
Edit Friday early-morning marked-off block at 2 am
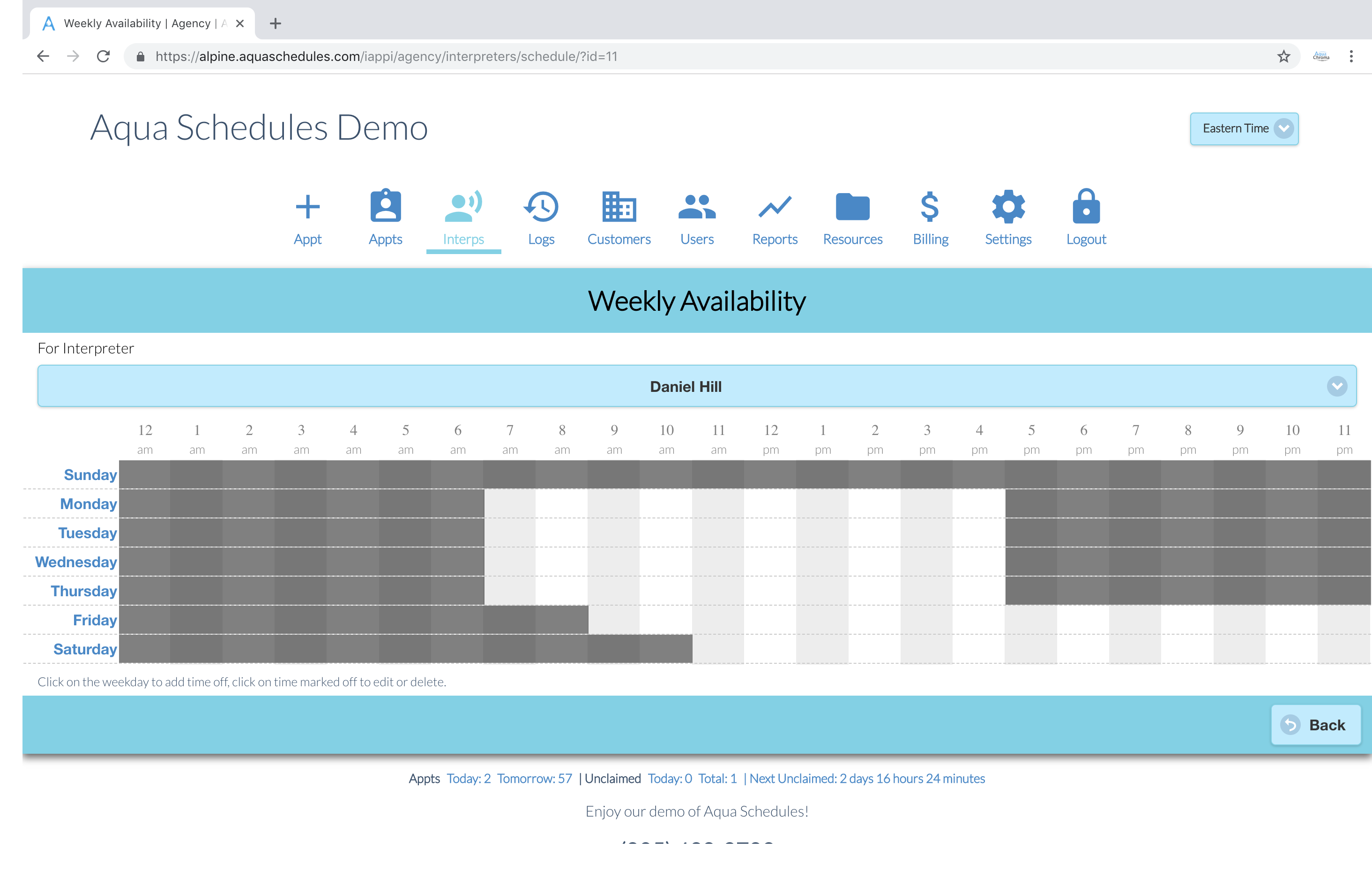(x=249, y=620)
